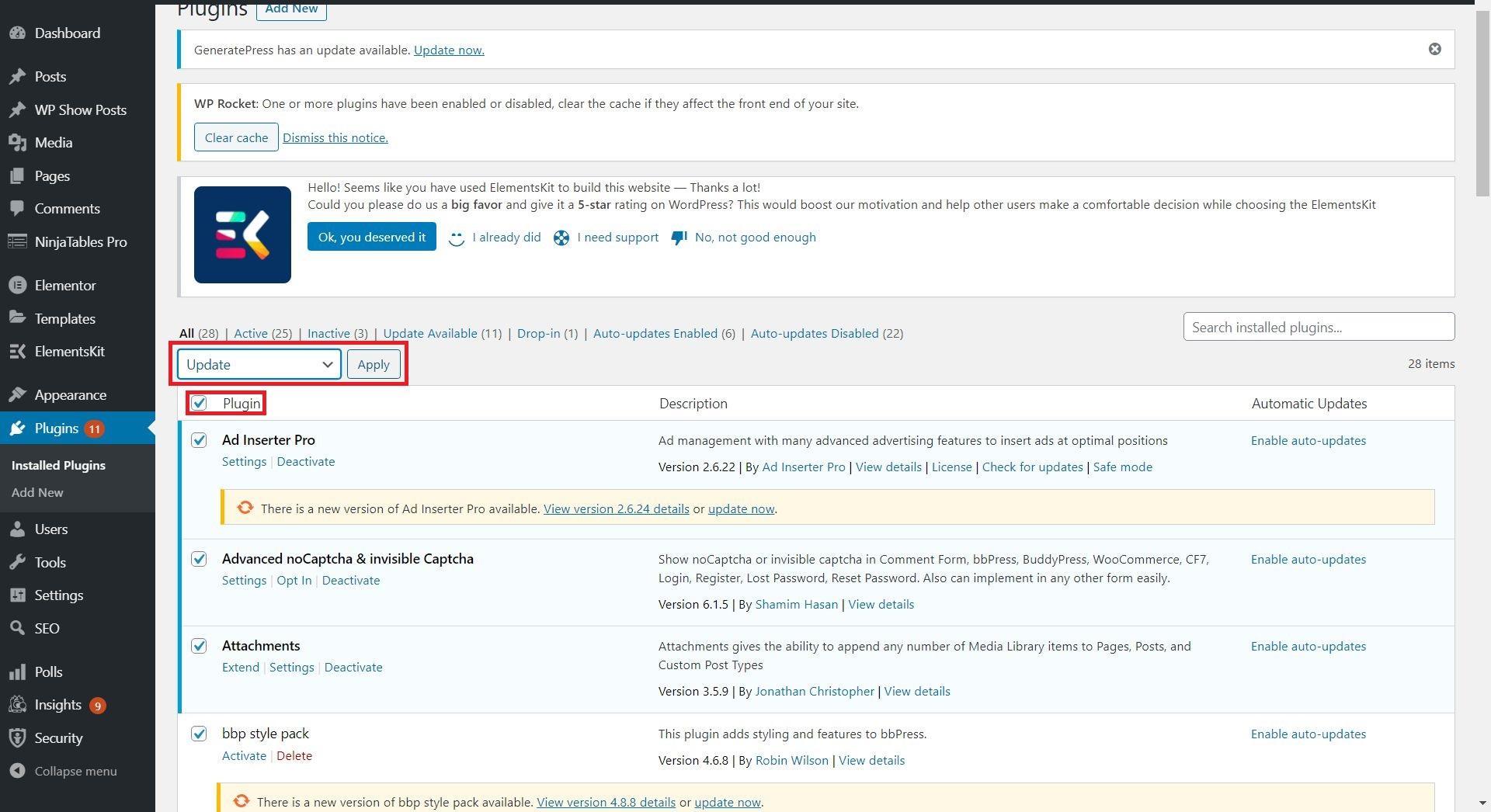Viewport: 1491px width, 812px height.
Task: View Ad Inserter Pro version 2.6.24 details
Action: [x=617, y=508]
